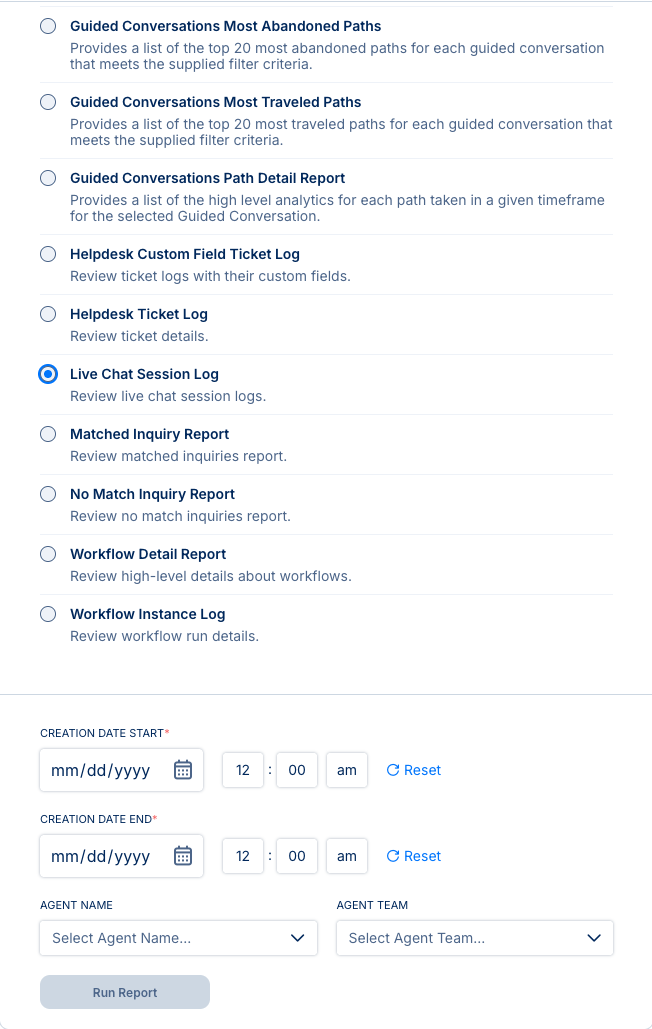The height and width of the screenshot is (1029, 652).
Task: Click the end time minutes field
Action: tap(297, 856)
